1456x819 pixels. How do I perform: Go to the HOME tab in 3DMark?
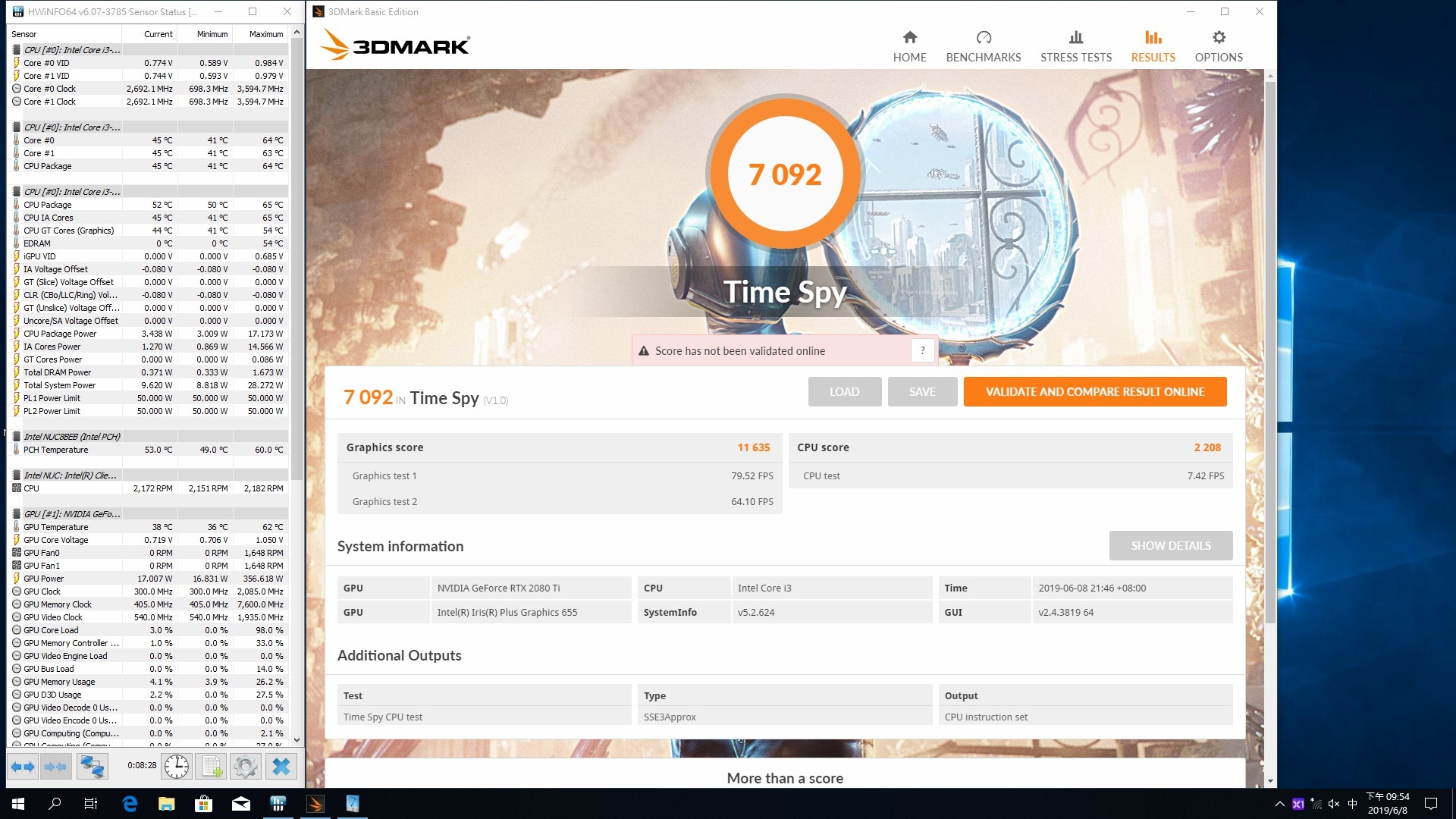coord(909,46)
